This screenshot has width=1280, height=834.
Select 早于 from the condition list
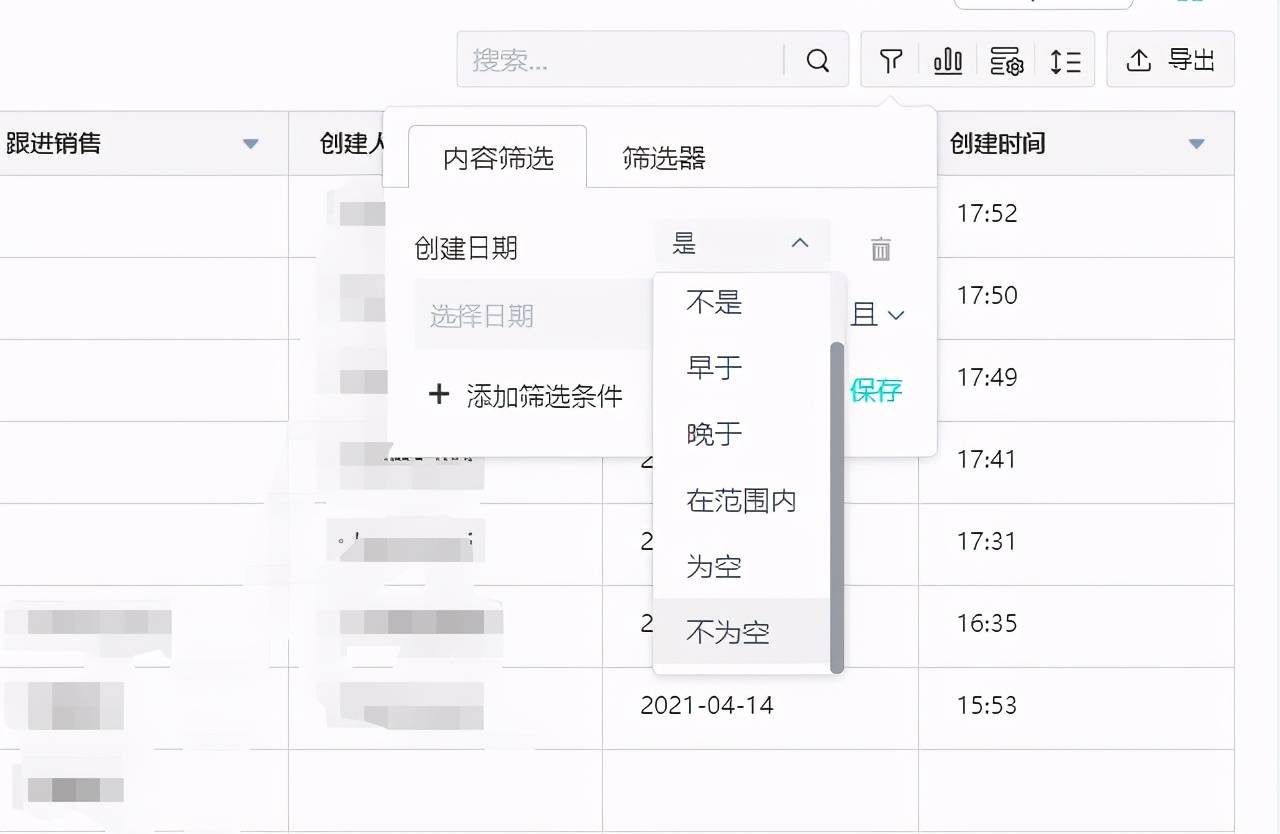point(742,368)
